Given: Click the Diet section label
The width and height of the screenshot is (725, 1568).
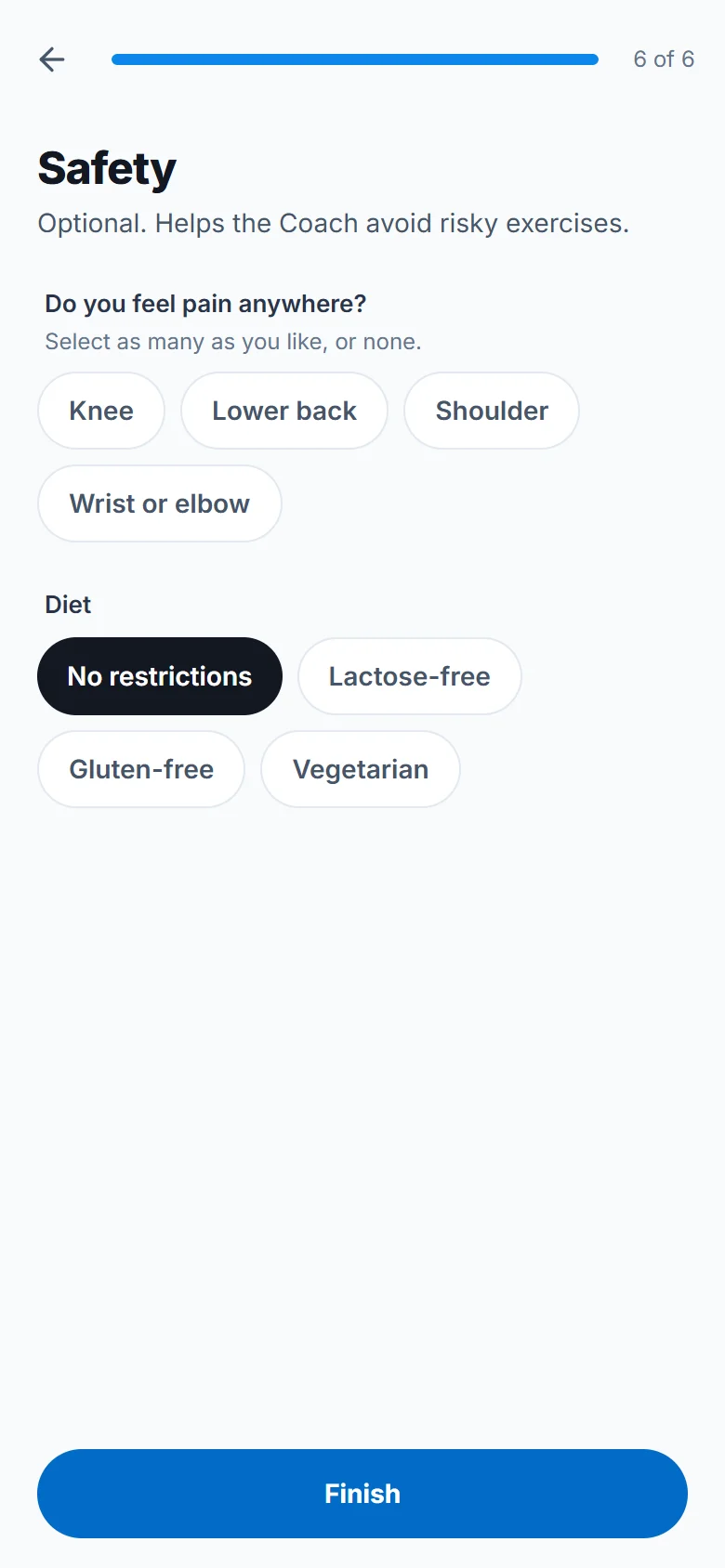Looking at the screenshot, I should pyautogui.click(x=68, y=605).
